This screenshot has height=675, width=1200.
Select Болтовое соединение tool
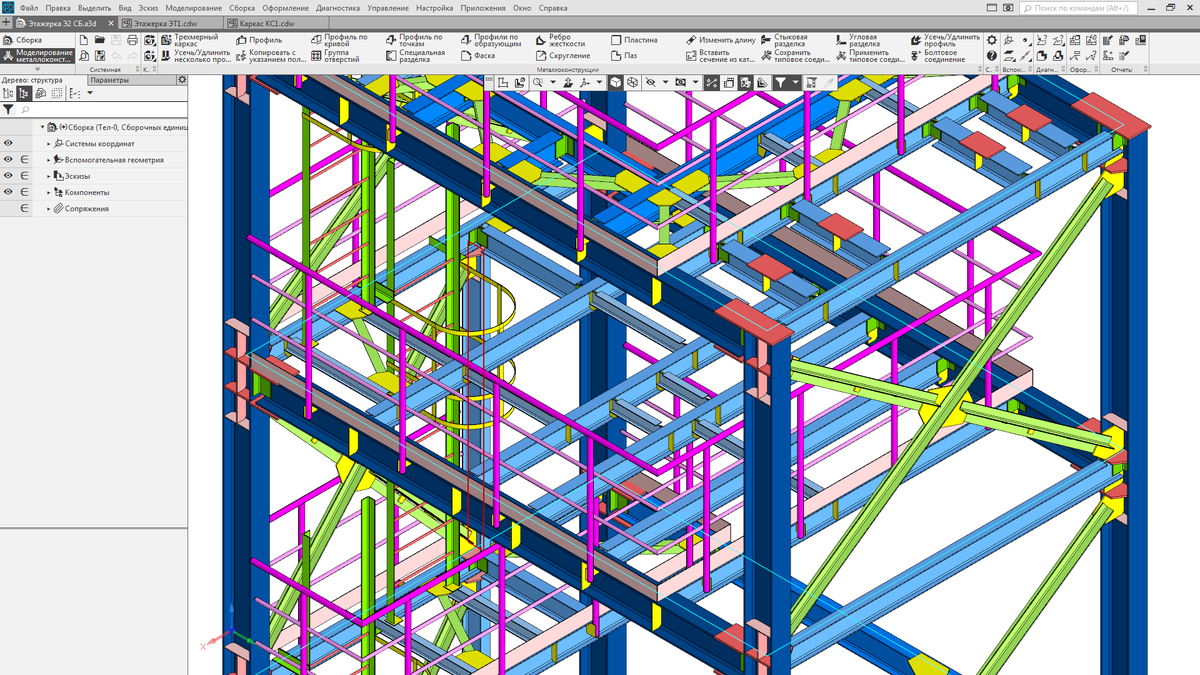pos(937,56)
